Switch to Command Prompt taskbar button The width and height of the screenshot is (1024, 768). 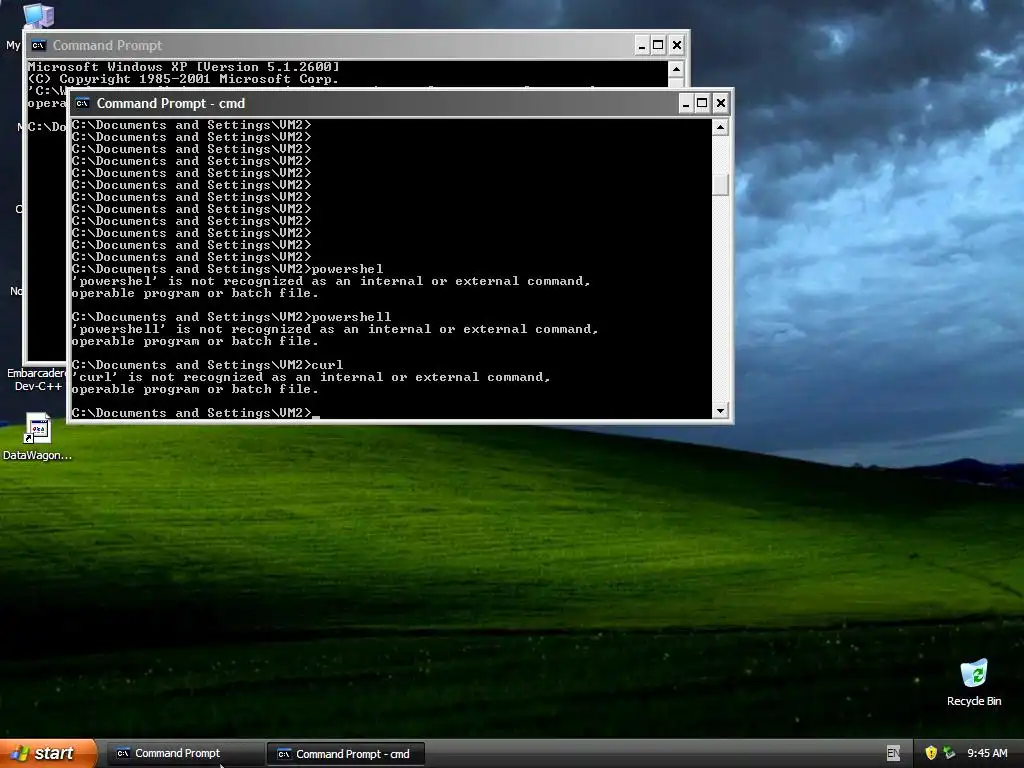(x=183, y=753)
